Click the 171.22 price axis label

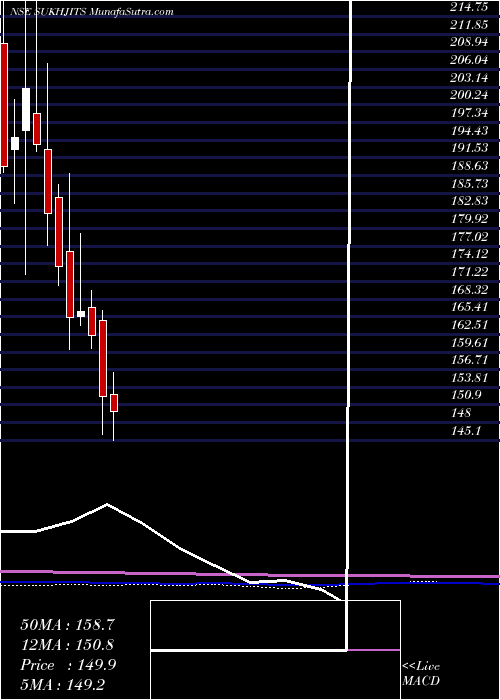[471, 271]
